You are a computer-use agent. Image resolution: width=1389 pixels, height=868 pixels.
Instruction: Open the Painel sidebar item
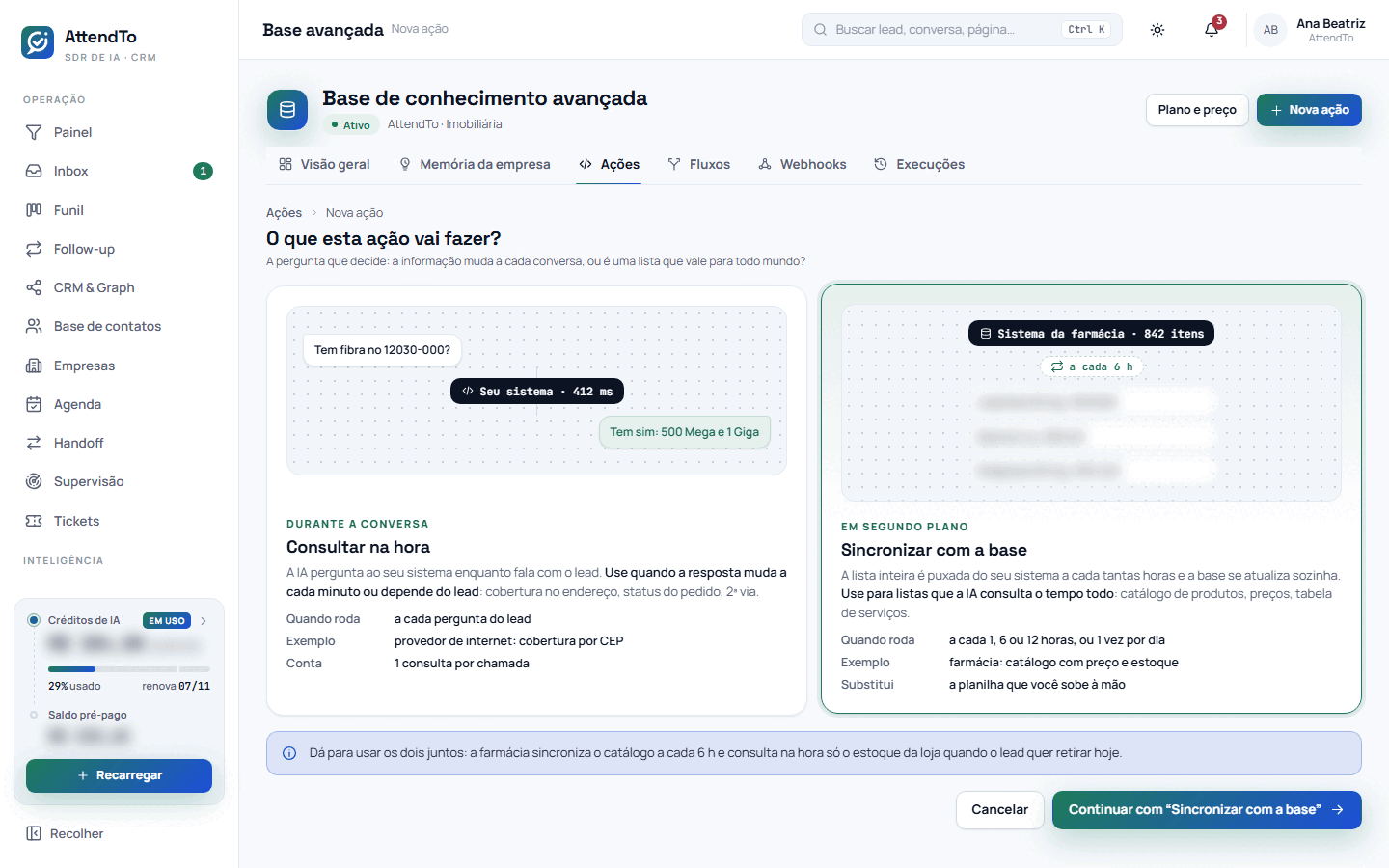[119, 132]
